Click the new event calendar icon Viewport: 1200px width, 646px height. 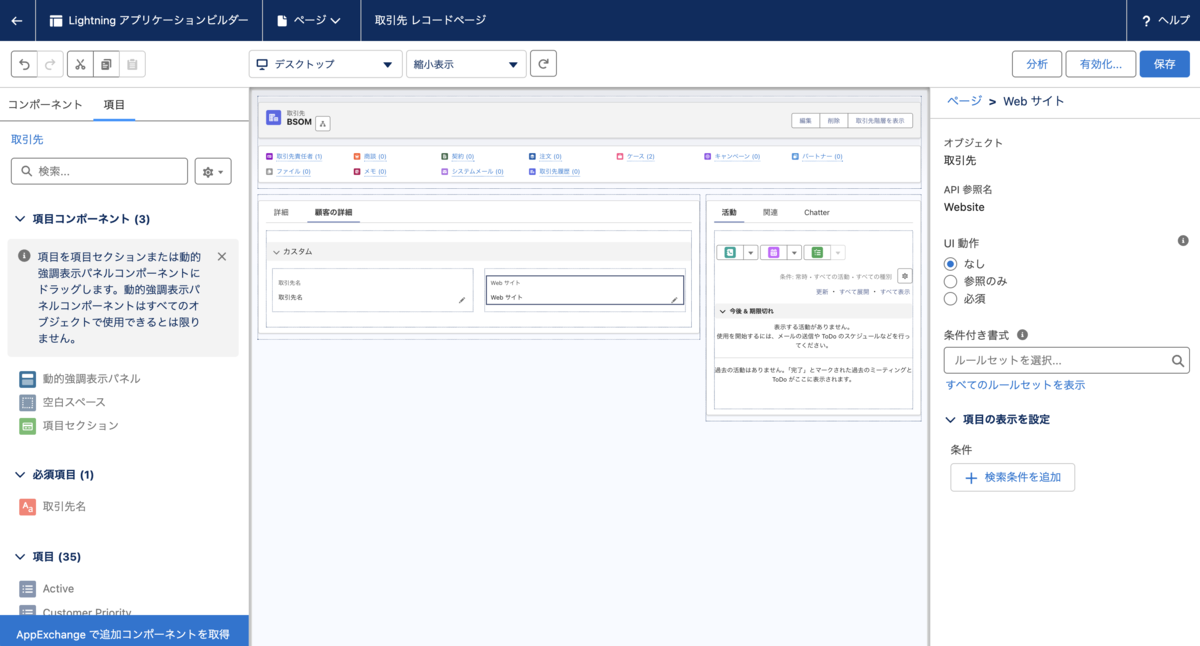click(773, 253)
